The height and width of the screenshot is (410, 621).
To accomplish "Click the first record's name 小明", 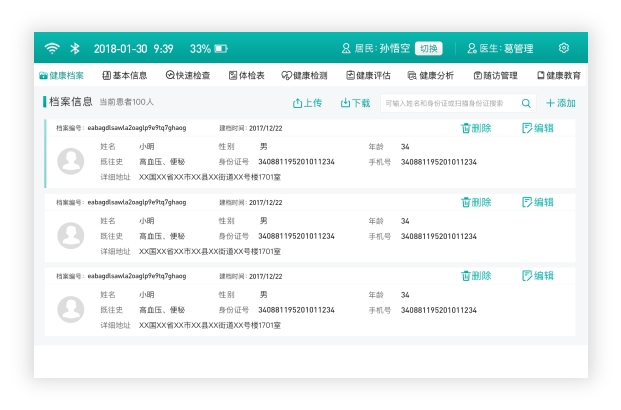I will 147,147.
